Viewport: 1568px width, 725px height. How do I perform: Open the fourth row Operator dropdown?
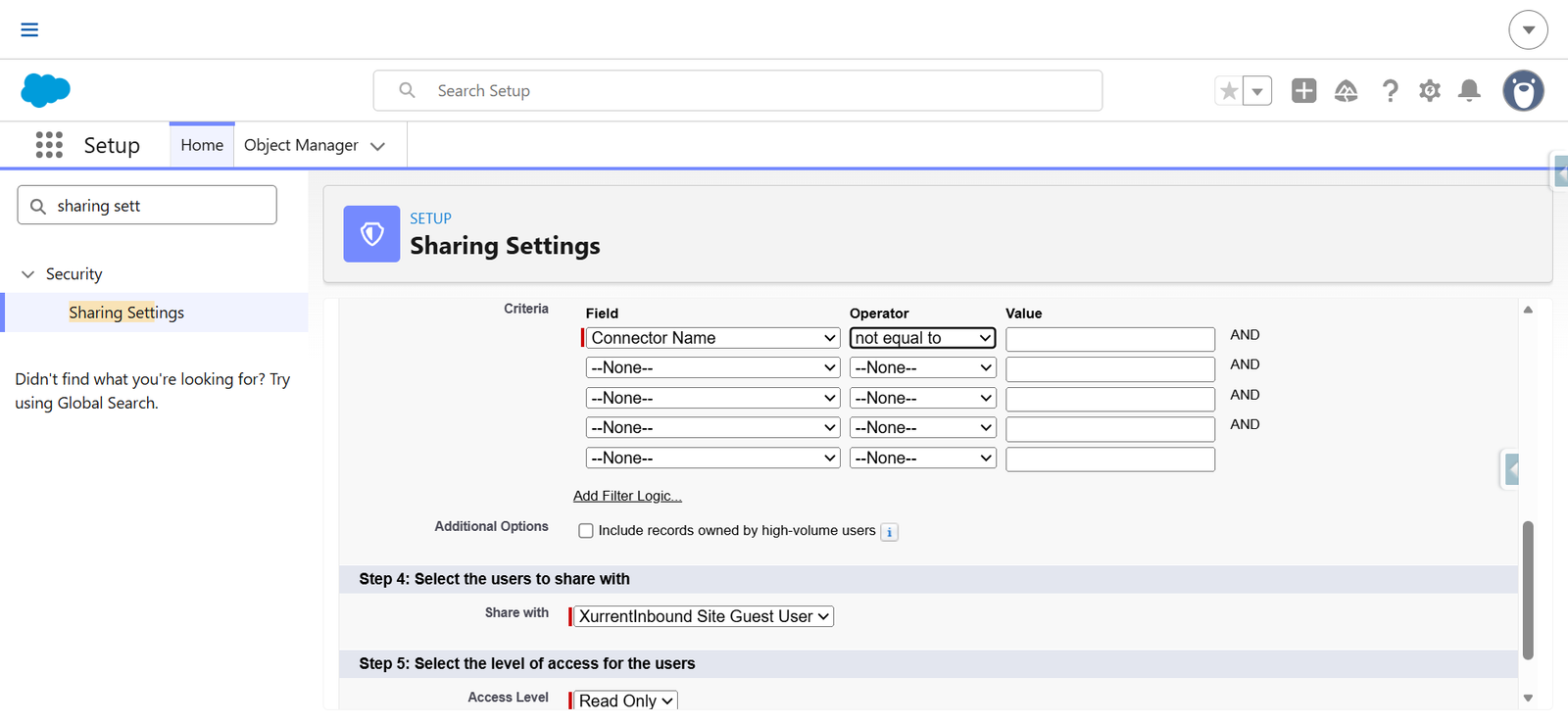pos(922,427)
